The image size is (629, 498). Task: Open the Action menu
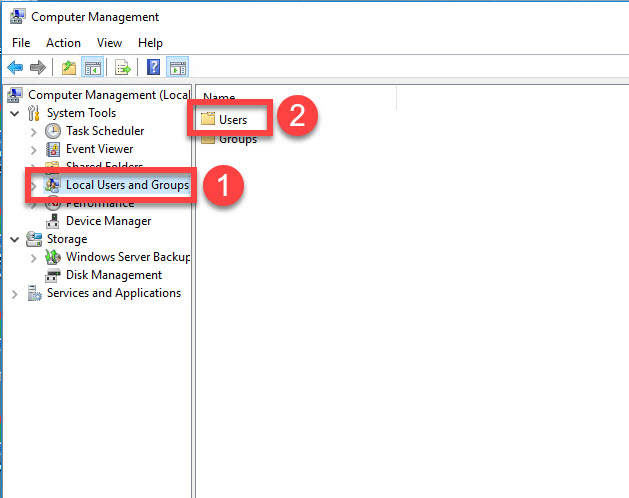click(x=63, y=43)
